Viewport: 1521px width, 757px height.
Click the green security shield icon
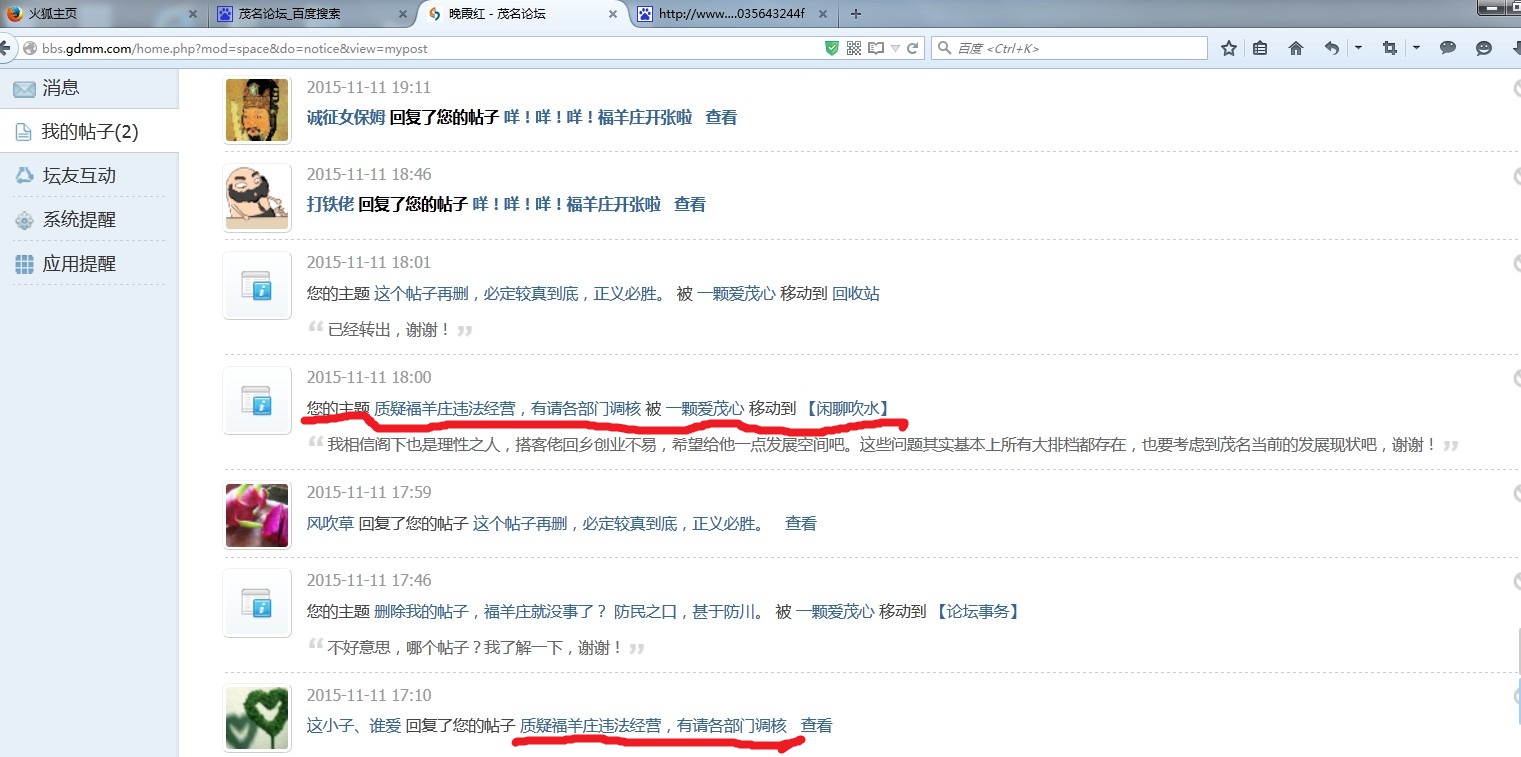point(832,48)
